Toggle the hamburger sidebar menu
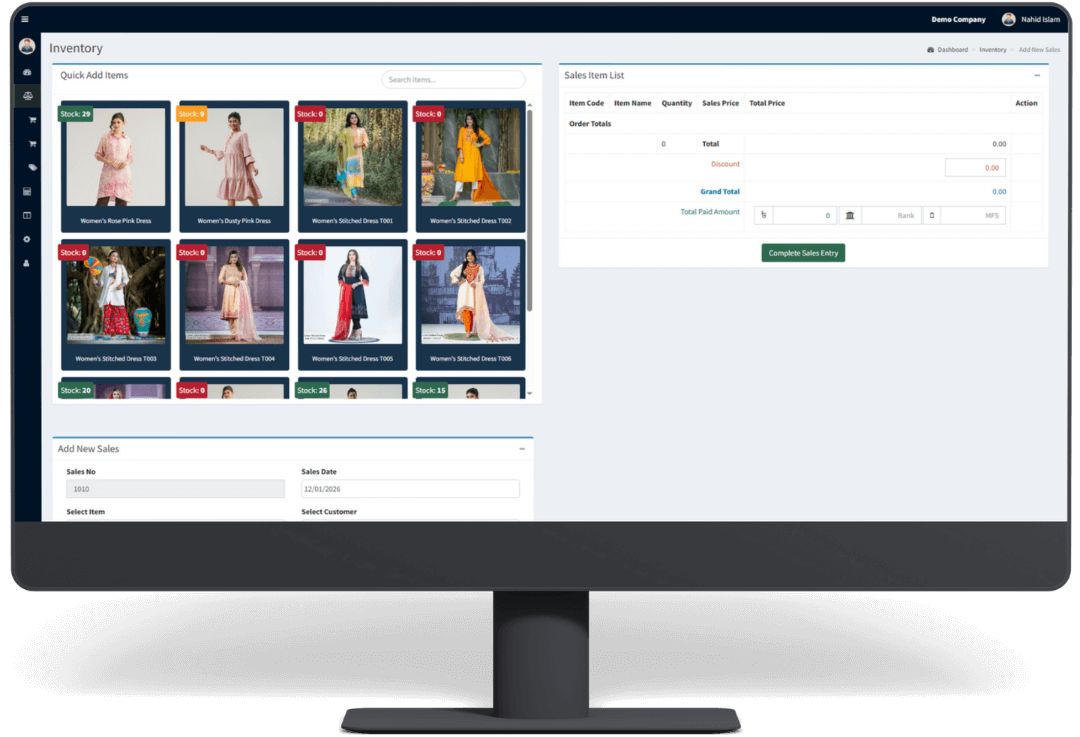 [x=25, y=19]
